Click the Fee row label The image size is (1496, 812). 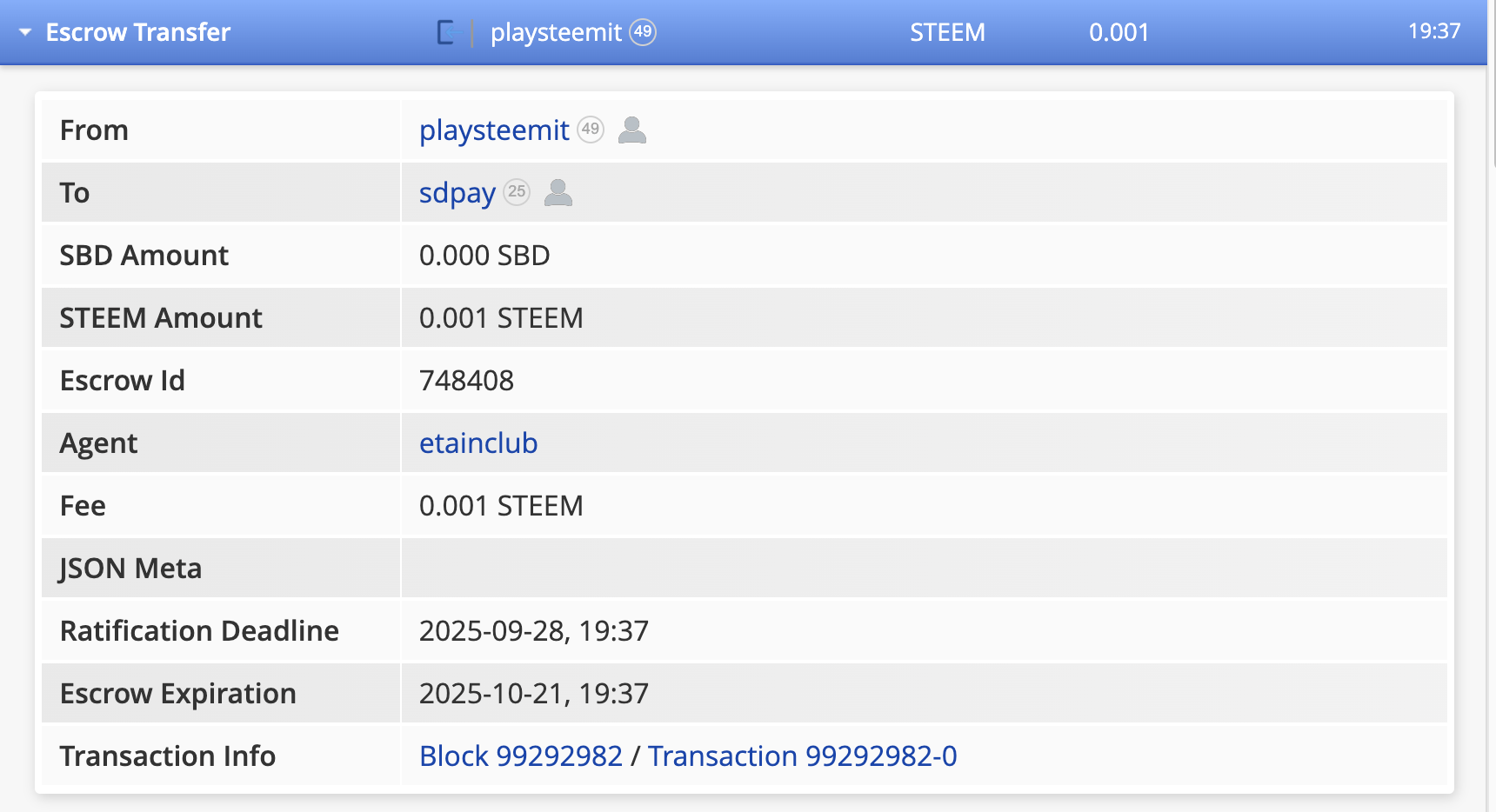[x=83, y=506]
